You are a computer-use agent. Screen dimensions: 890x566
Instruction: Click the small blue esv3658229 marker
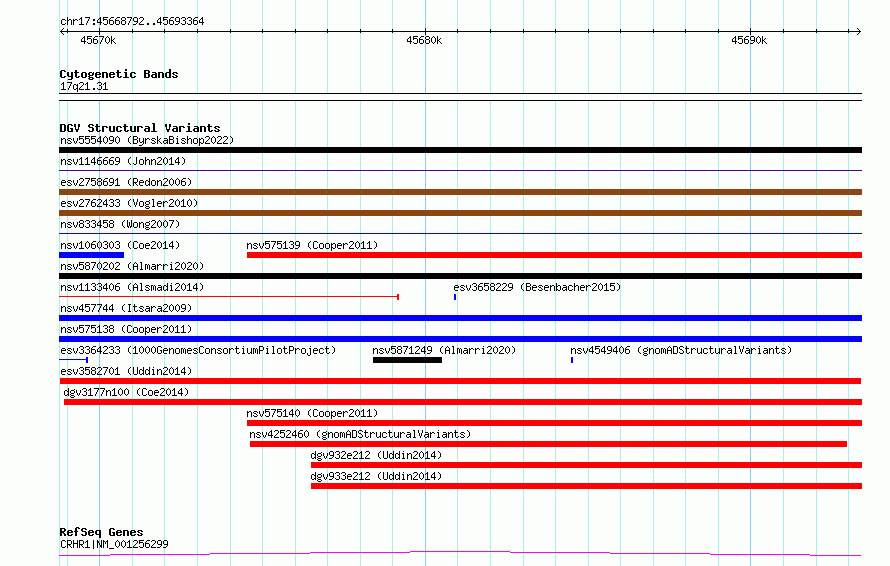click(x=455, y=297)
